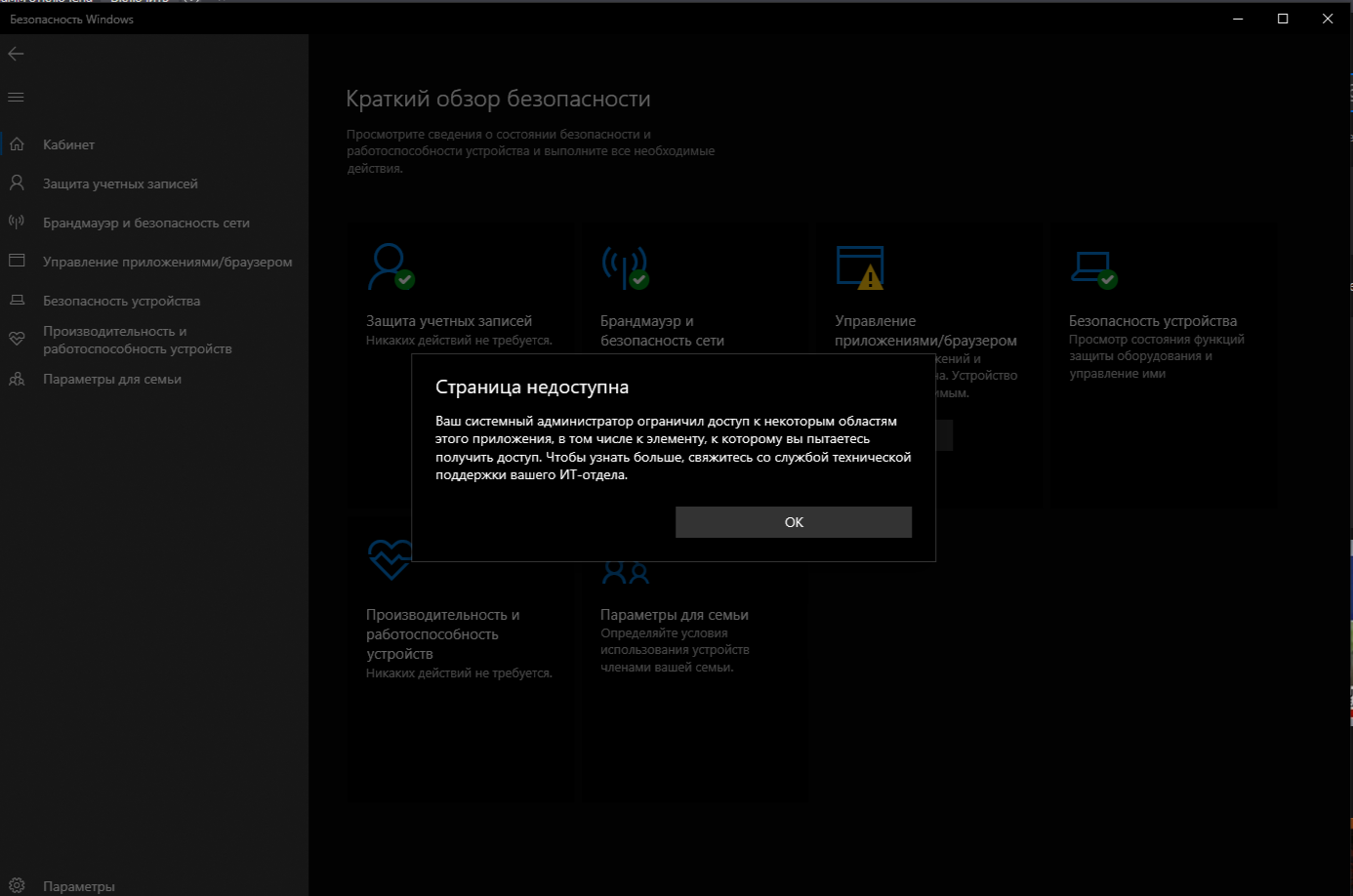Click the Брандмауэр и безопасность сети title

coord(662,331)
